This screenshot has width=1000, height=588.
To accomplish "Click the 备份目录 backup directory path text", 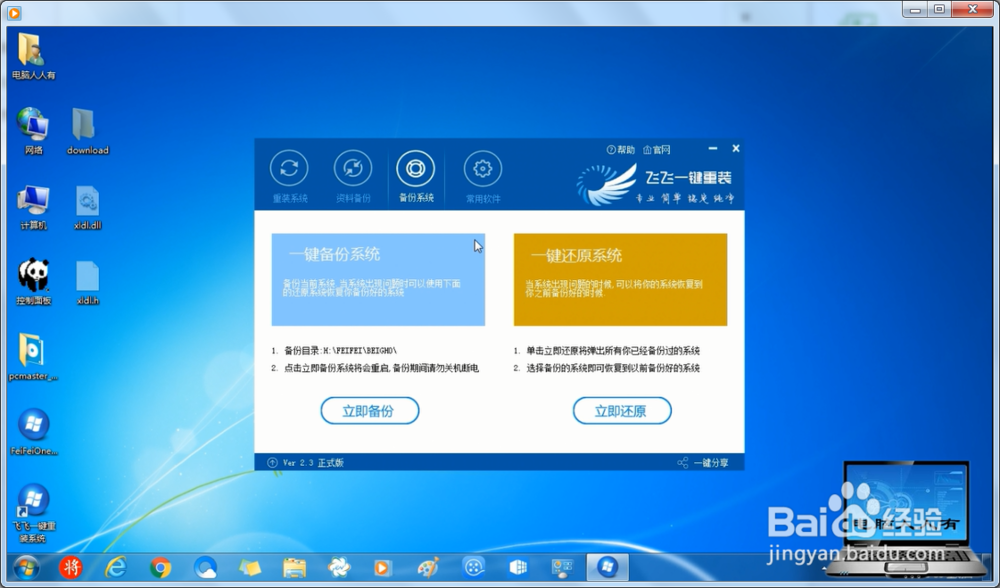I will 340,351.
